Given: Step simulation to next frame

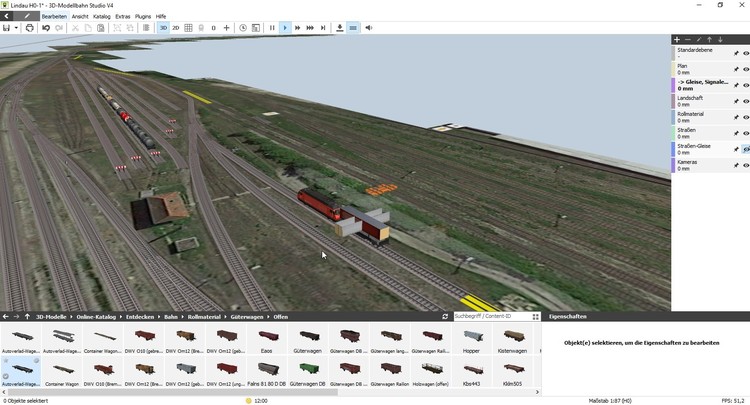Looking at the screenshot, I should (323, 28).
